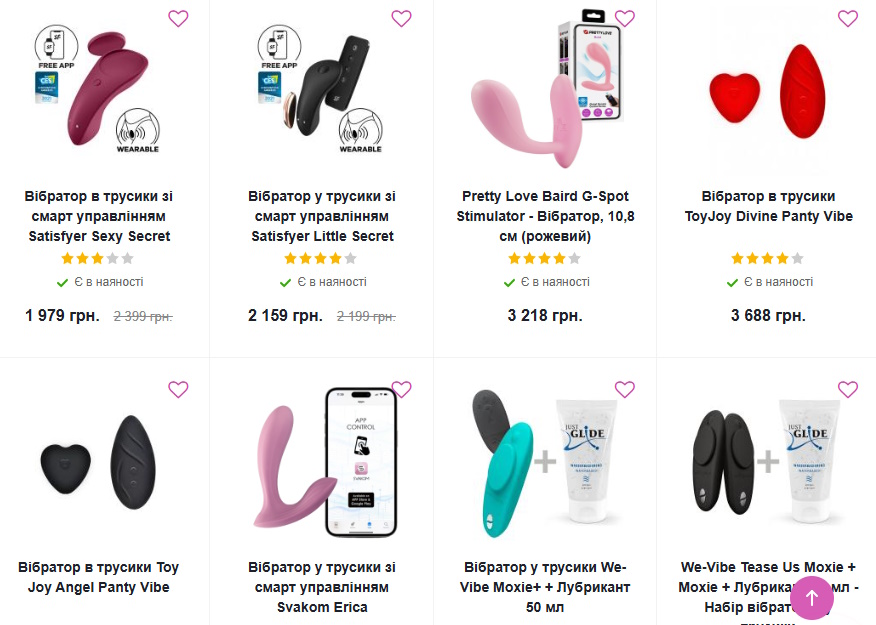This screenshot has width=876, height=625.
Task: Heart the We-Vibe Moxie+ lubricant bundle
Action: [x=625, y=389]
